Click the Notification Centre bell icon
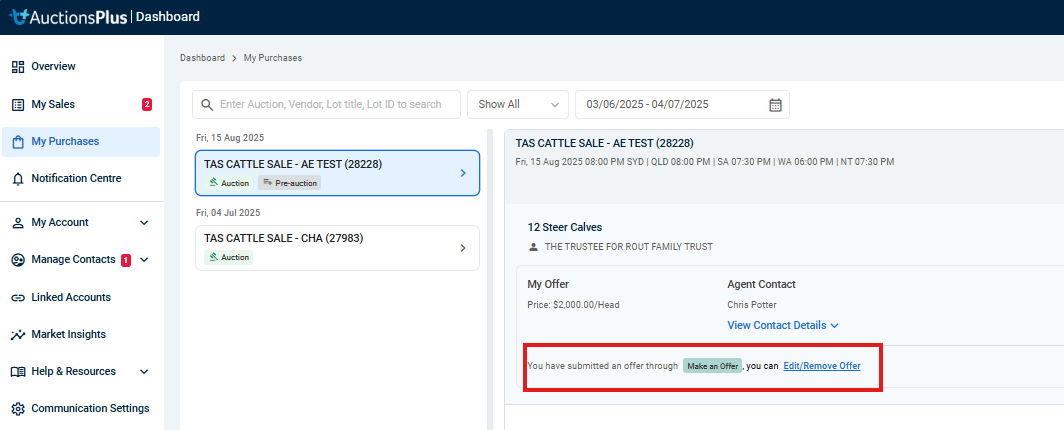Screen dimensions: 1064x430 click(x=18, y=178)
